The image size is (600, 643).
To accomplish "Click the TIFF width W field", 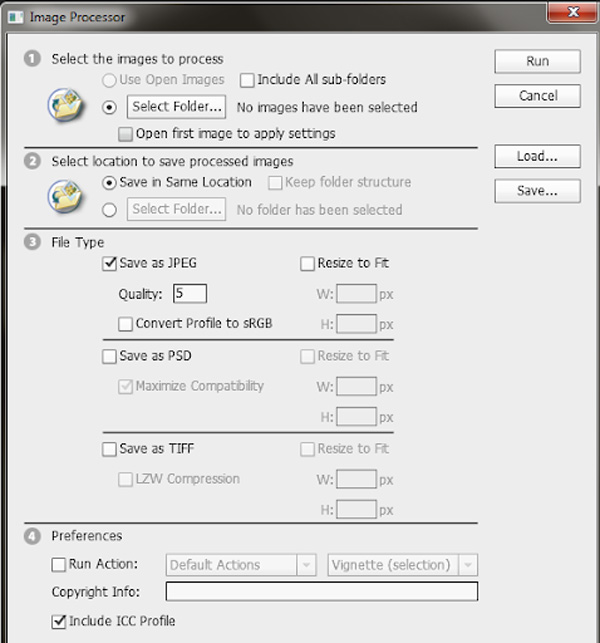I will [356, 479].
